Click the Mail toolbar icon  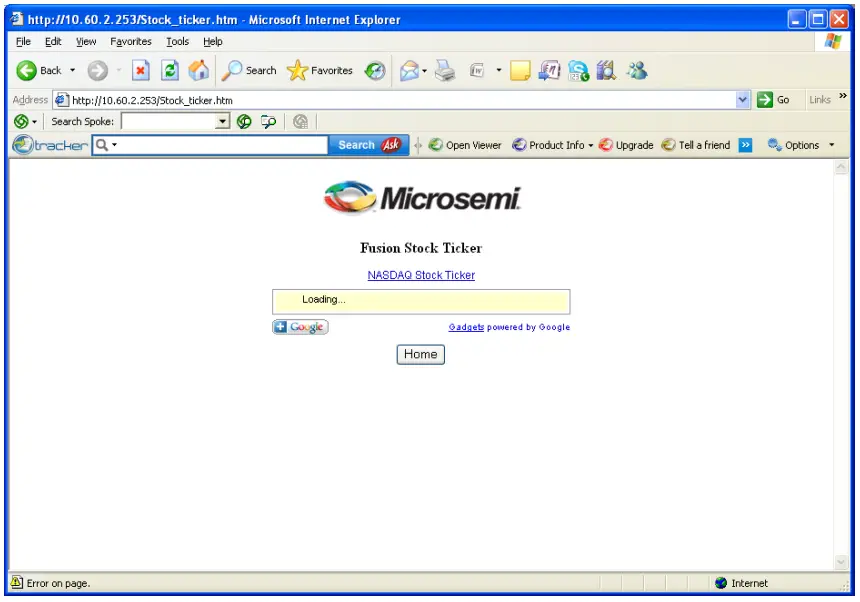click(409, 71)
